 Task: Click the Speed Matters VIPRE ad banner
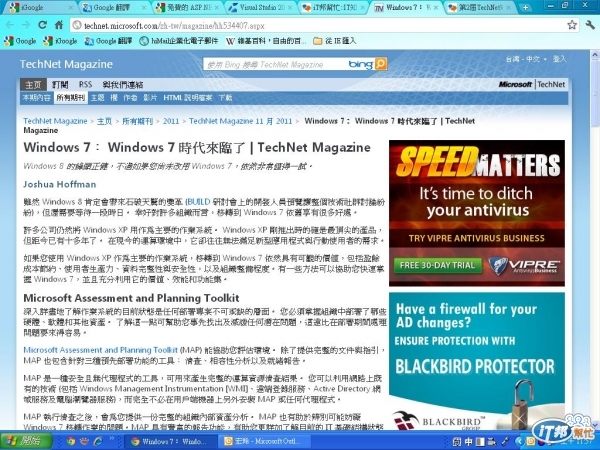click(x=477, y=213)
